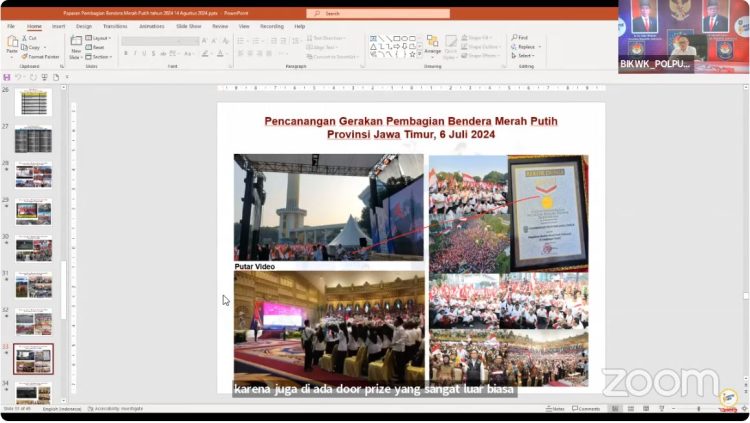Image resolution: width=750 pixels, height=423 pixels.
Task: Toggle bold formatting
Action: coord(126,54)
